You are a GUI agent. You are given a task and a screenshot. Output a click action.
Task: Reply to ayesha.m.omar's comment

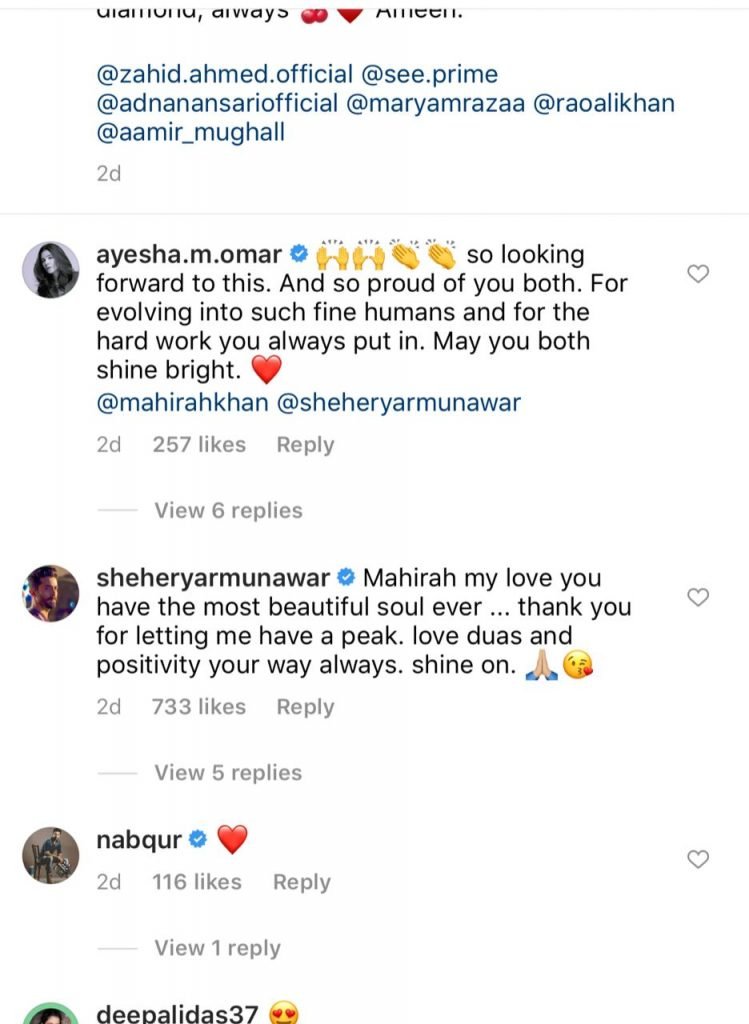tap(305, 445)
